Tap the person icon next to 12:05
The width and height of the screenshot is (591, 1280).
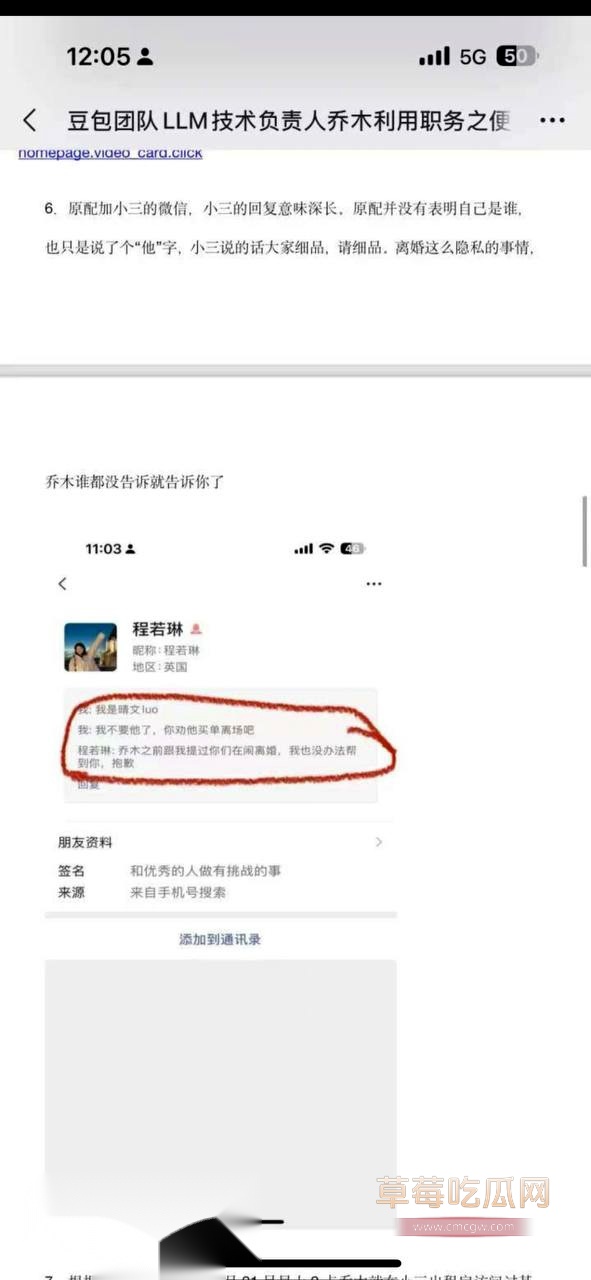(145, 57)
